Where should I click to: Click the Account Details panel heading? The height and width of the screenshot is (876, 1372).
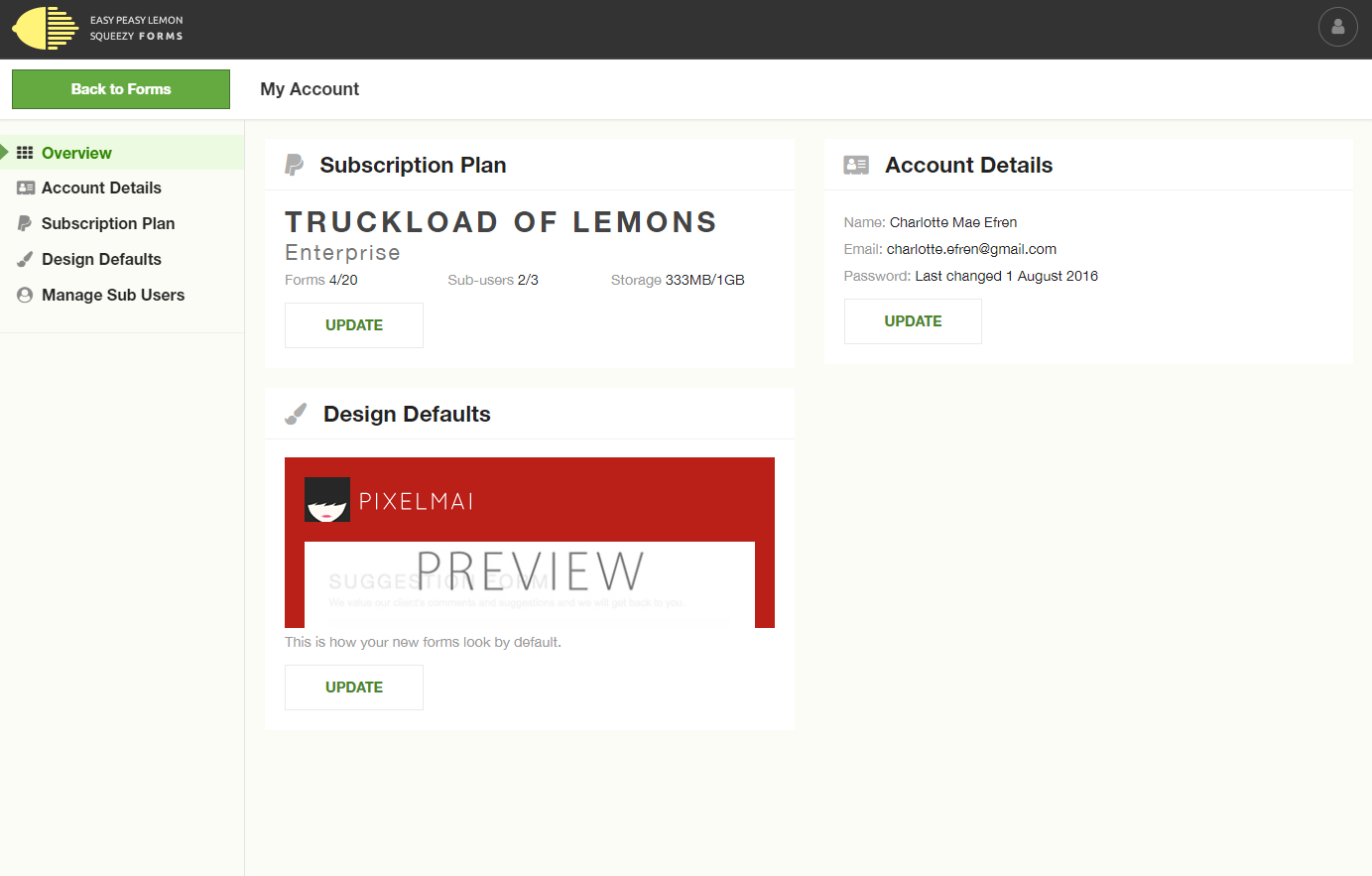click(968, 165)
